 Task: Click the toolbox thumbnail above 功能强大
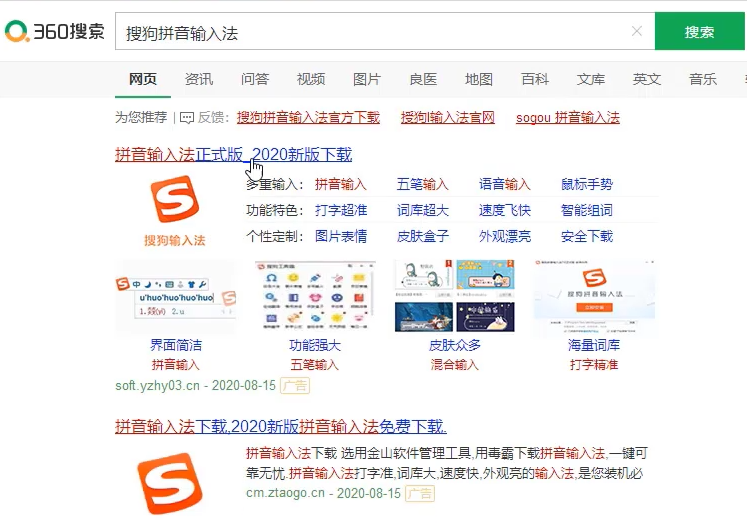tap(315, 296)
